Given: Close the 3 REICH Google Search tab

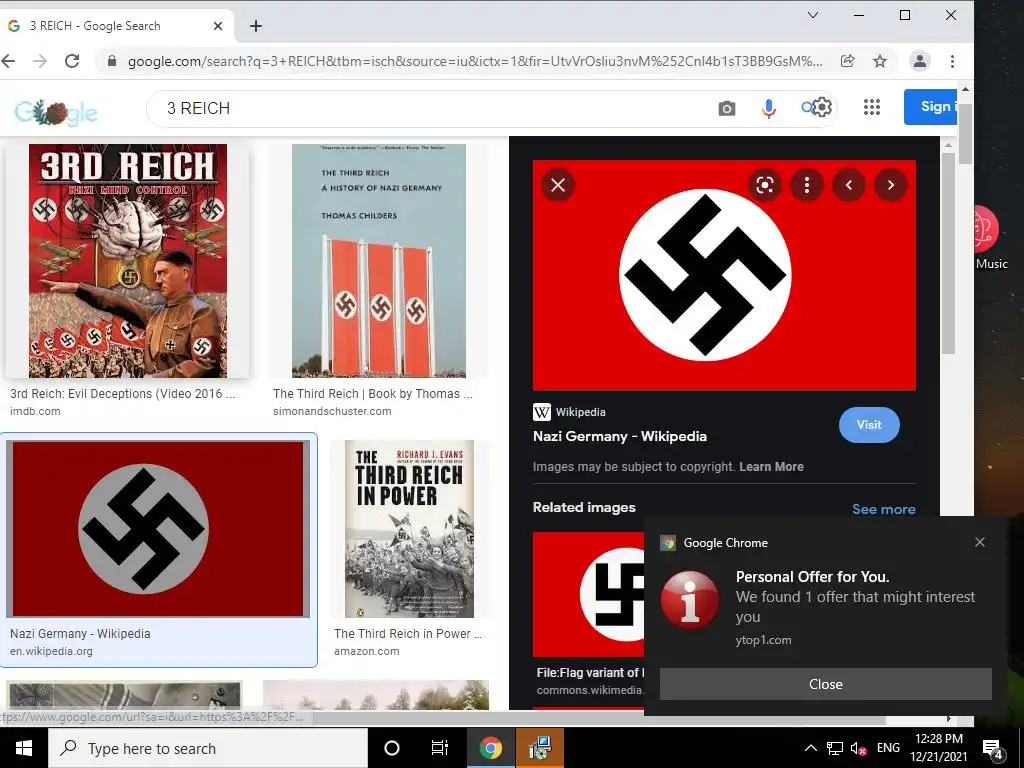Looking at the screenshot, I should click(x=218, y=26).
